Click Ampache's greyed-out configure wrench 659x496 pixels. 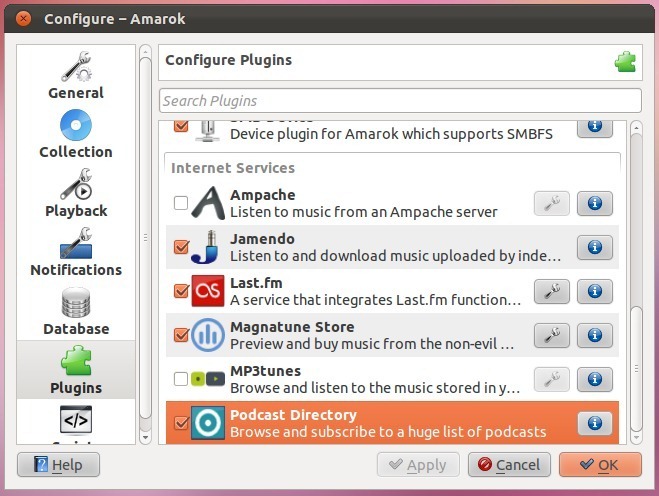pos(552,203)
